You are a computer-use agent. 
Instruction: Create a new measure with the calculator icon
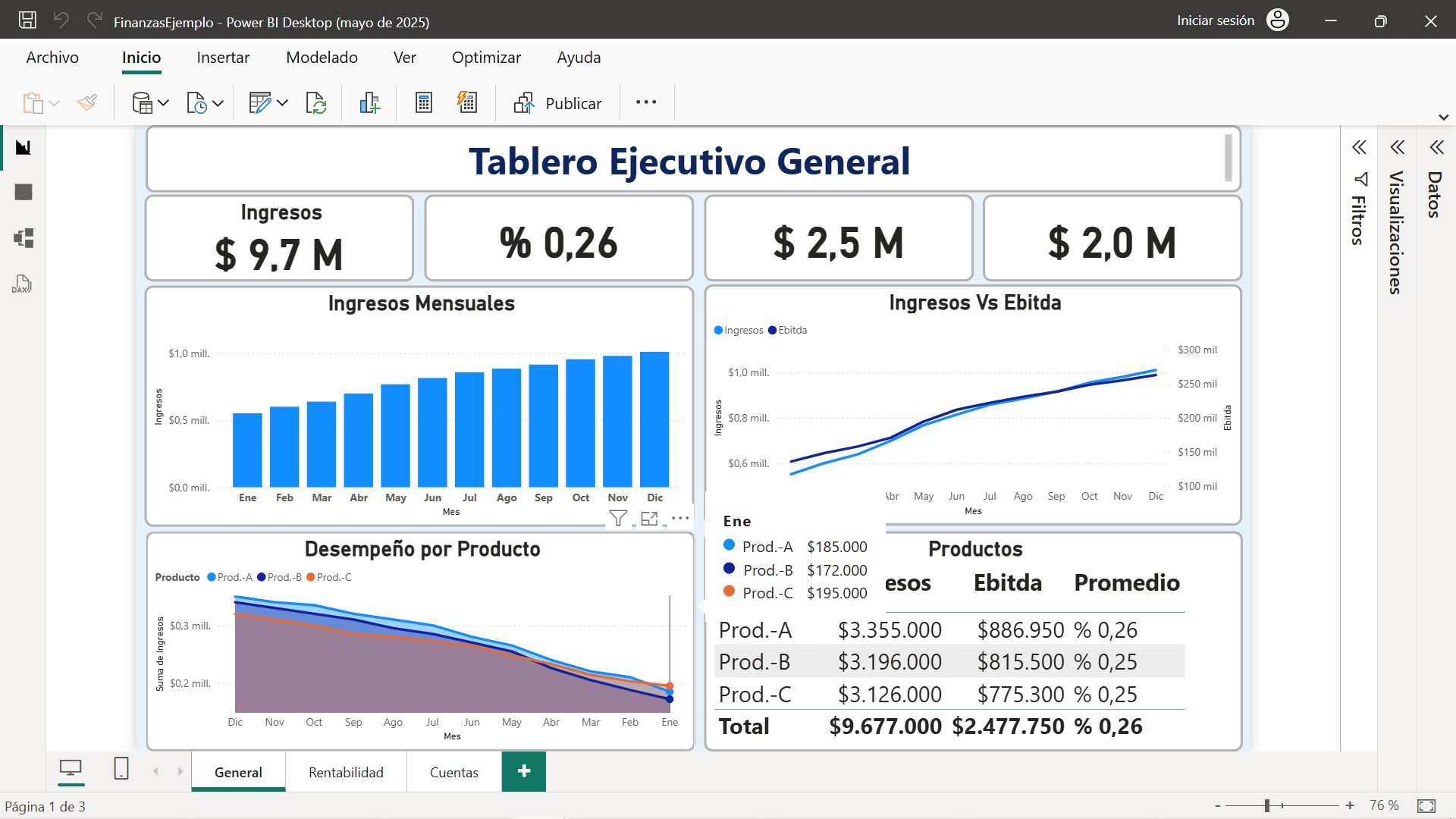(x=424, y=102)
